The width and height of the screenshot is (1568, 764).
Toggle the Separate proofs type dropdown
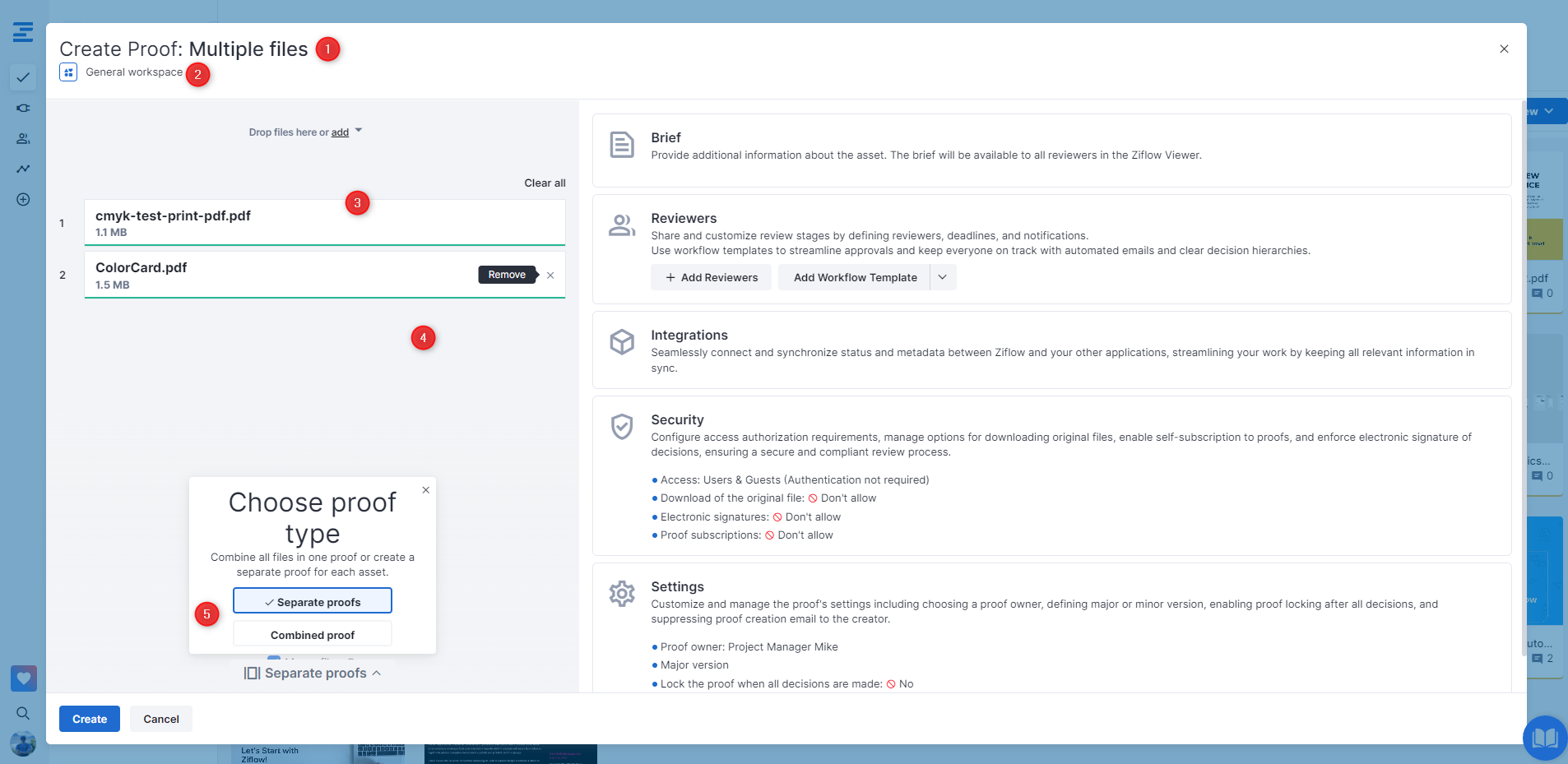pos(313,673)
